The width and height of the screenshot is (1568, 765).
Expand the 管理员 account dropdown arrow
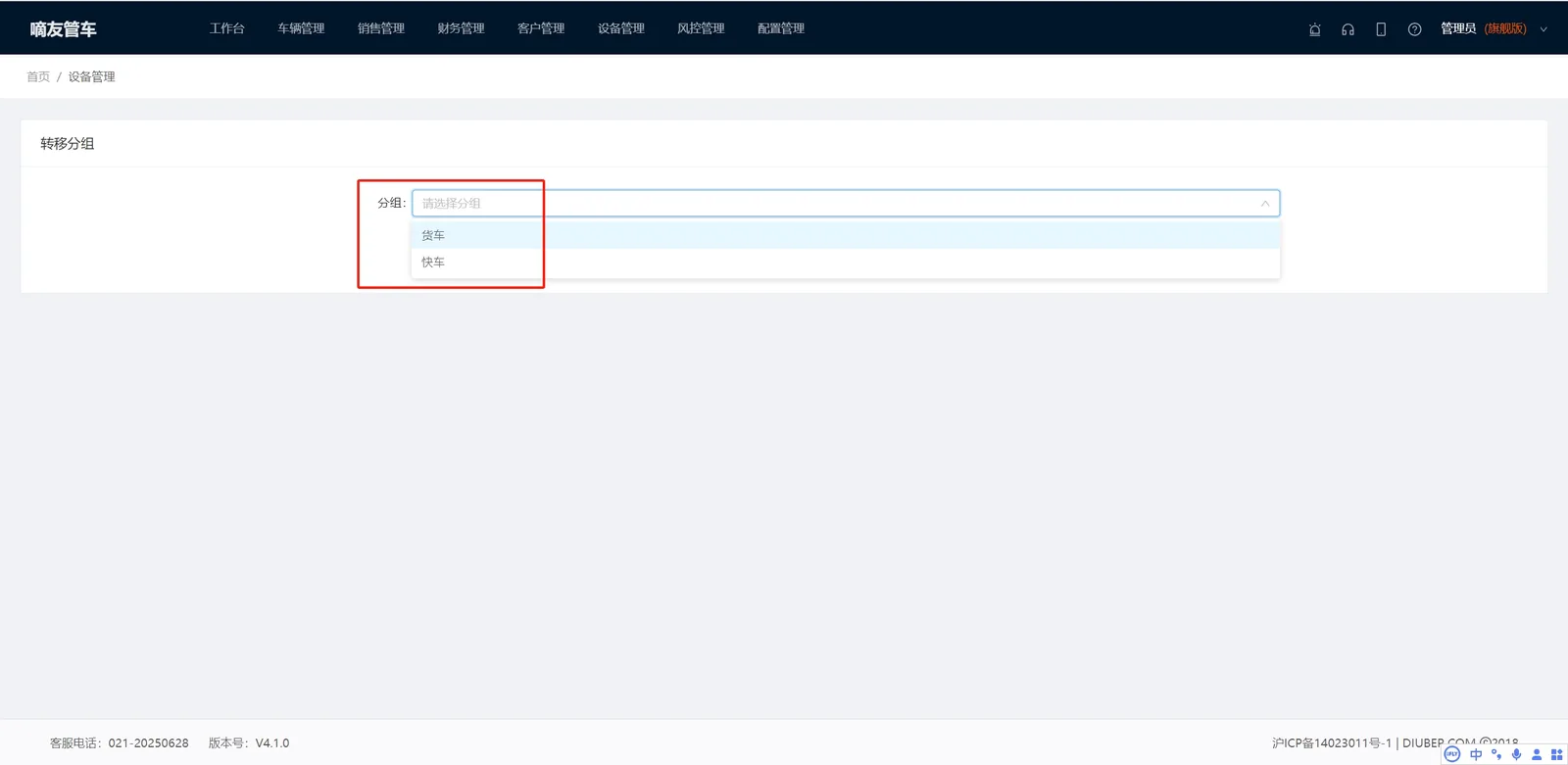tap(1543, 29)
